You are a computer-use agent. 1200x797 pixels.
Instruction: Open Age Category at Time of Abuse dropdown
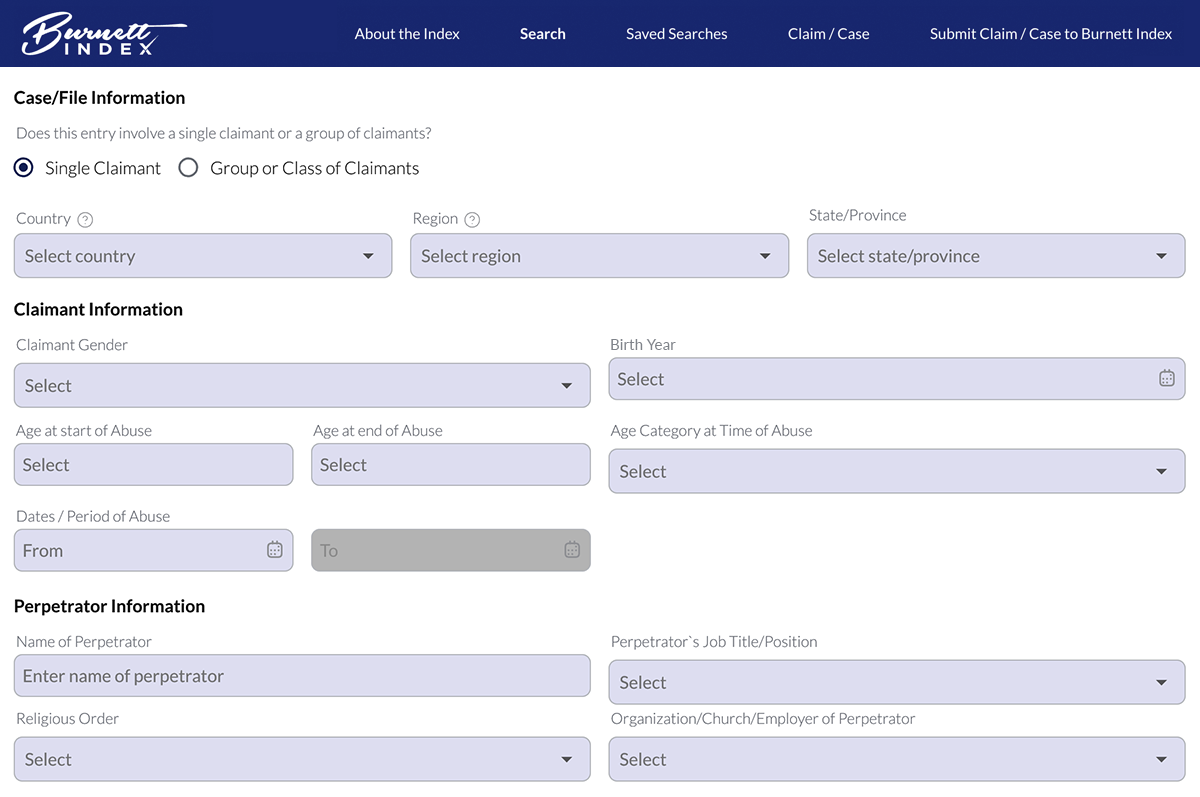click(896, 472)
